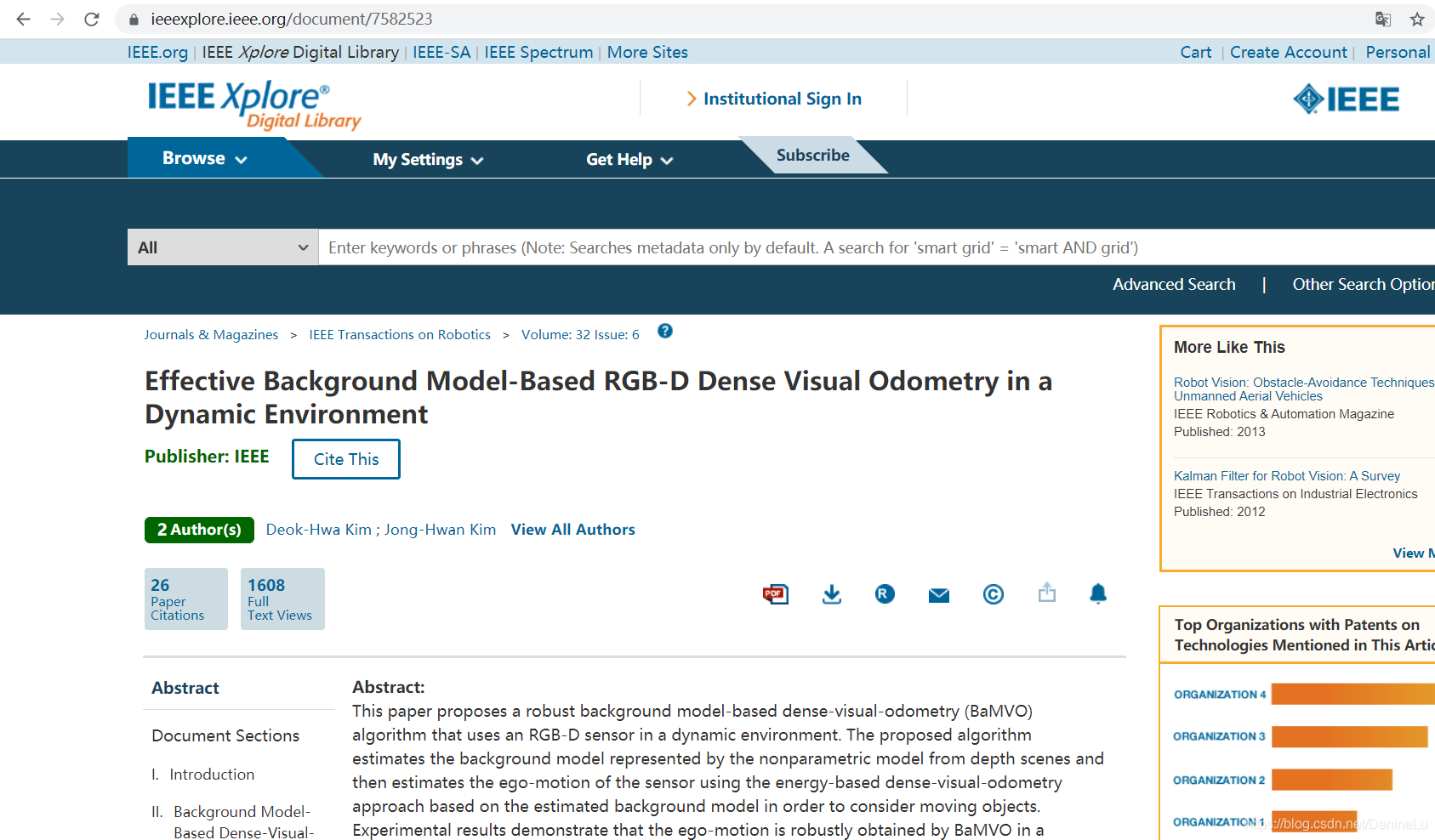Set an alert with the bell icon
The width and height of the screenshot is (1435, 840).
pyautogui.click(x=1098, y=593)
